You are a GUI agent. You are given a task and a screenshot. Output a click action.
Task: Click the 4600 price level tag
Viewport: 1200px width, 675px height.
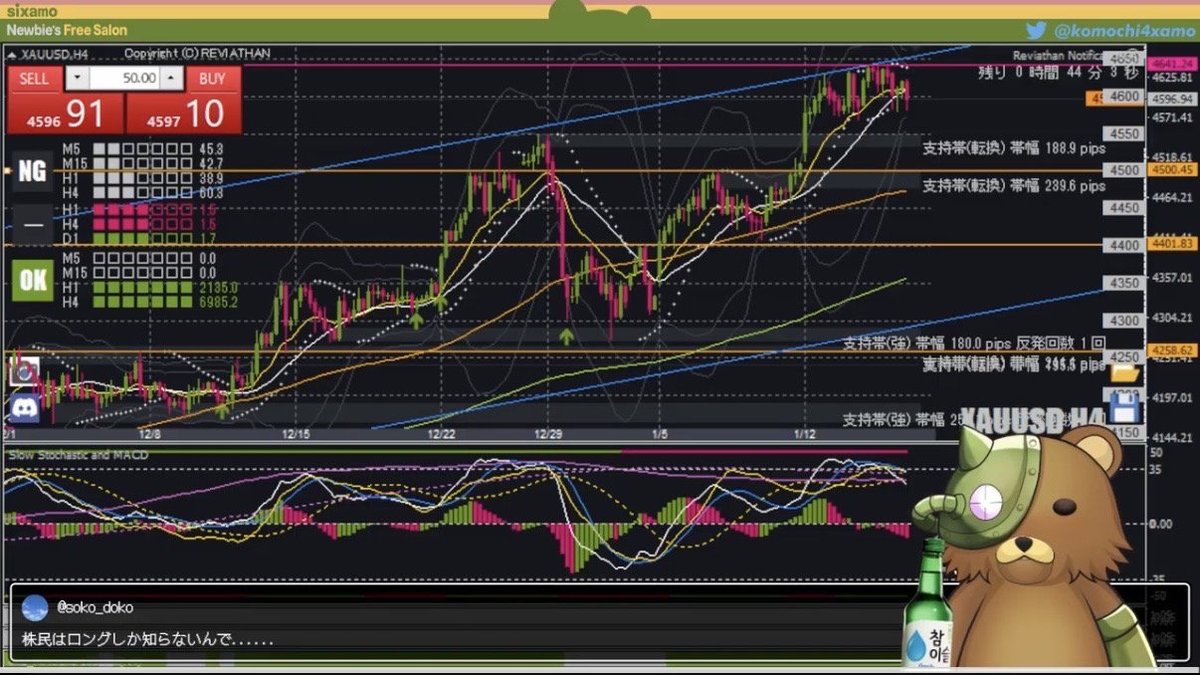click(1122, 96)
